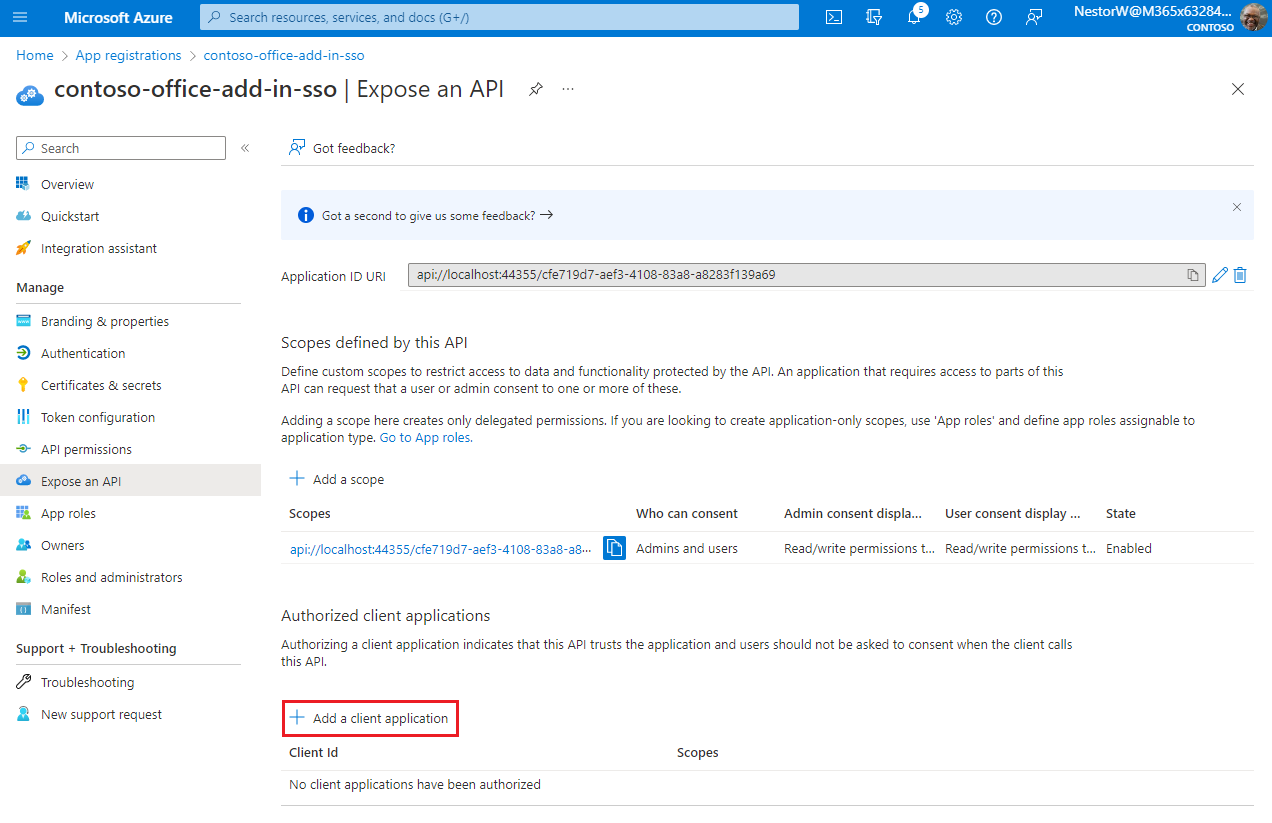Image resolution: width=1272 pixels, height=823 pixels.
Task: Pin the Expose an API page
Action: [535, 89]
